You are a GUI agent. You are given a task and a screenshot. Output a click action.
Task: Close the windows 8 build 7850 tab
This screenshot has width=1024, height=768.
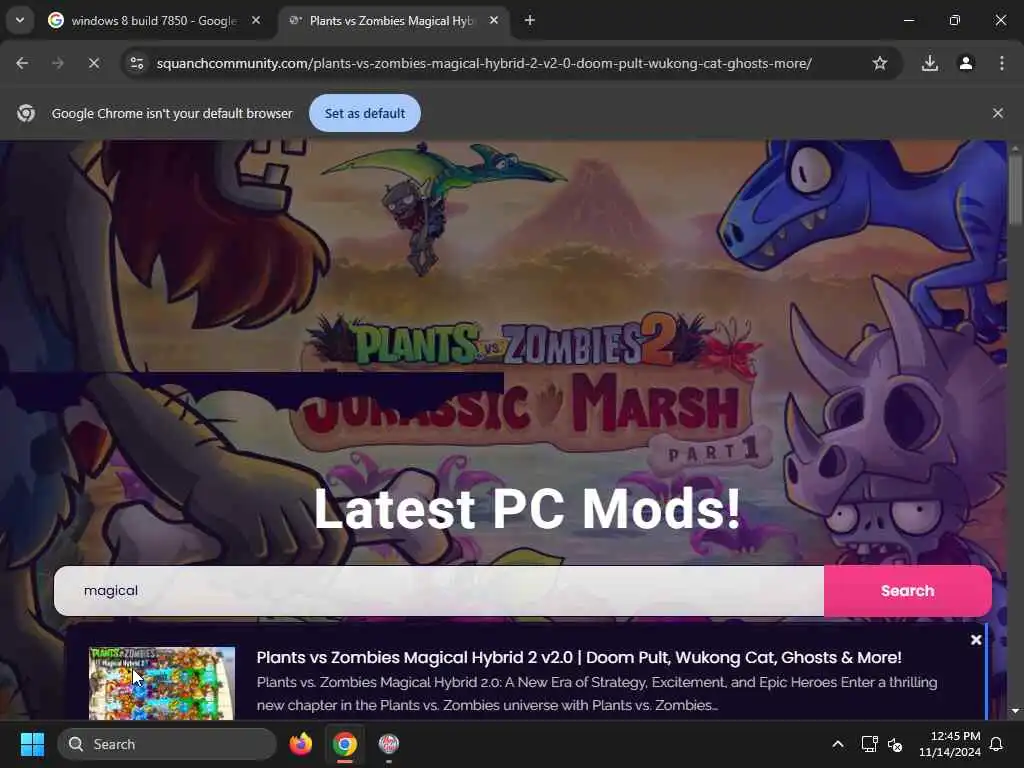pyautogui.click(x=256, y=21)
